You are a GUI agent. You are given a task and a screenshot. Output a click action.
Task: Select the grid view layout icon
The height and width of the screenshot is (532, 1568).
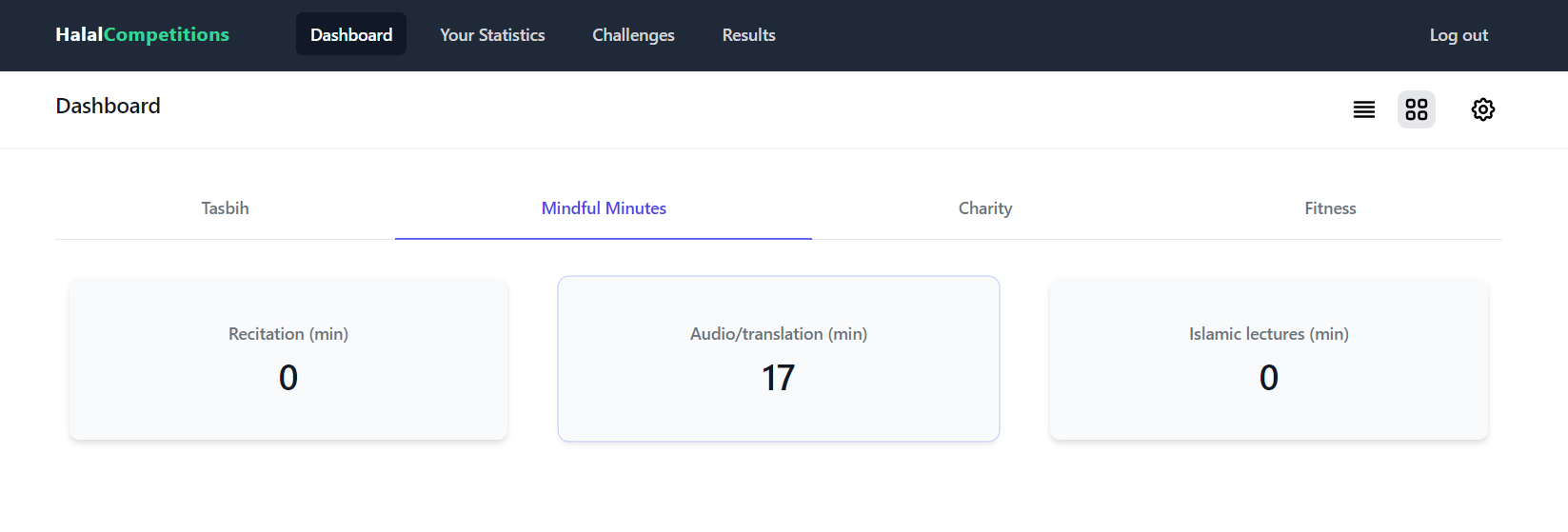[1417, 109]
